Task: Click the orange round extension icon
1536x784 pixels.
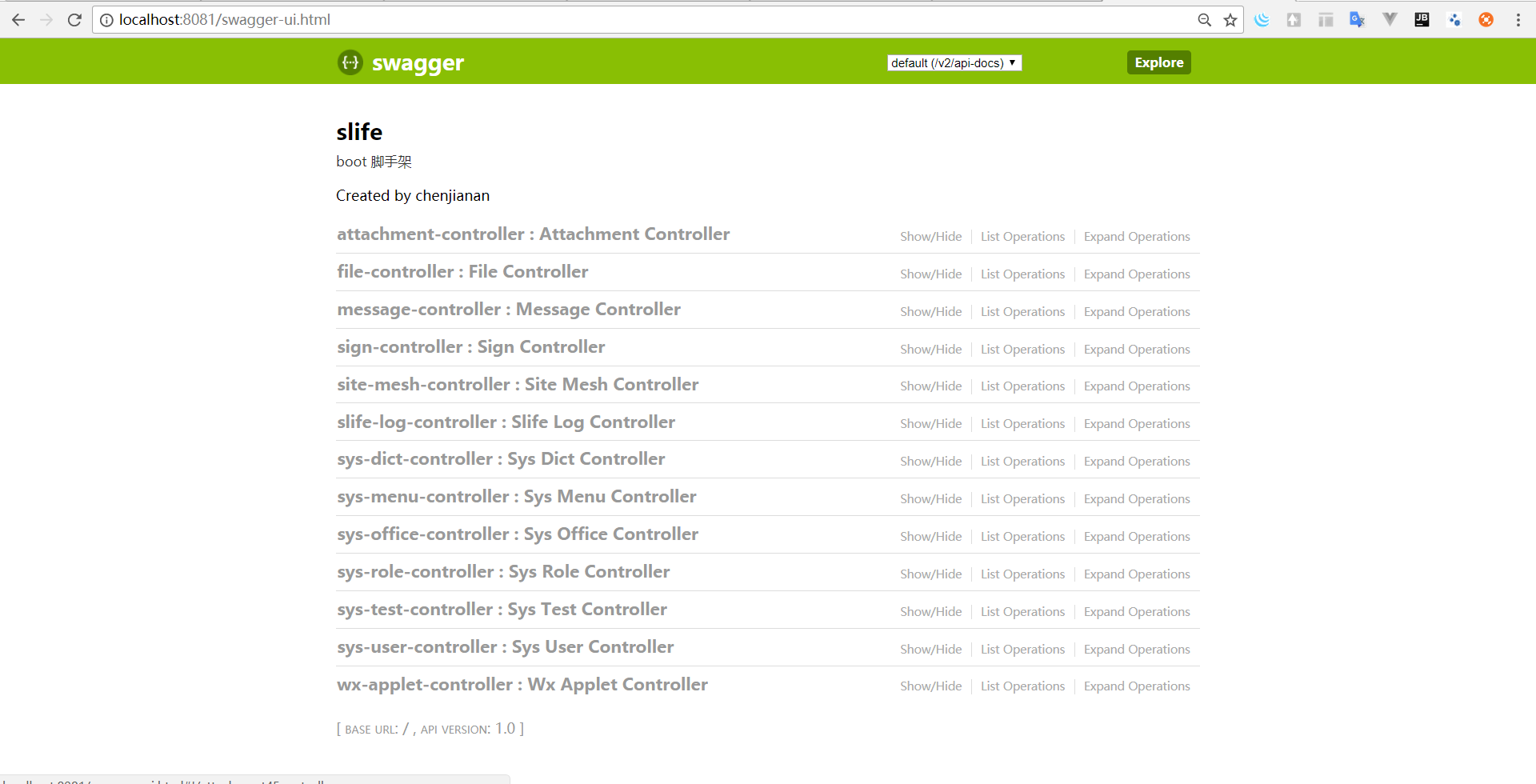Action: click(x=1486, y=20)
